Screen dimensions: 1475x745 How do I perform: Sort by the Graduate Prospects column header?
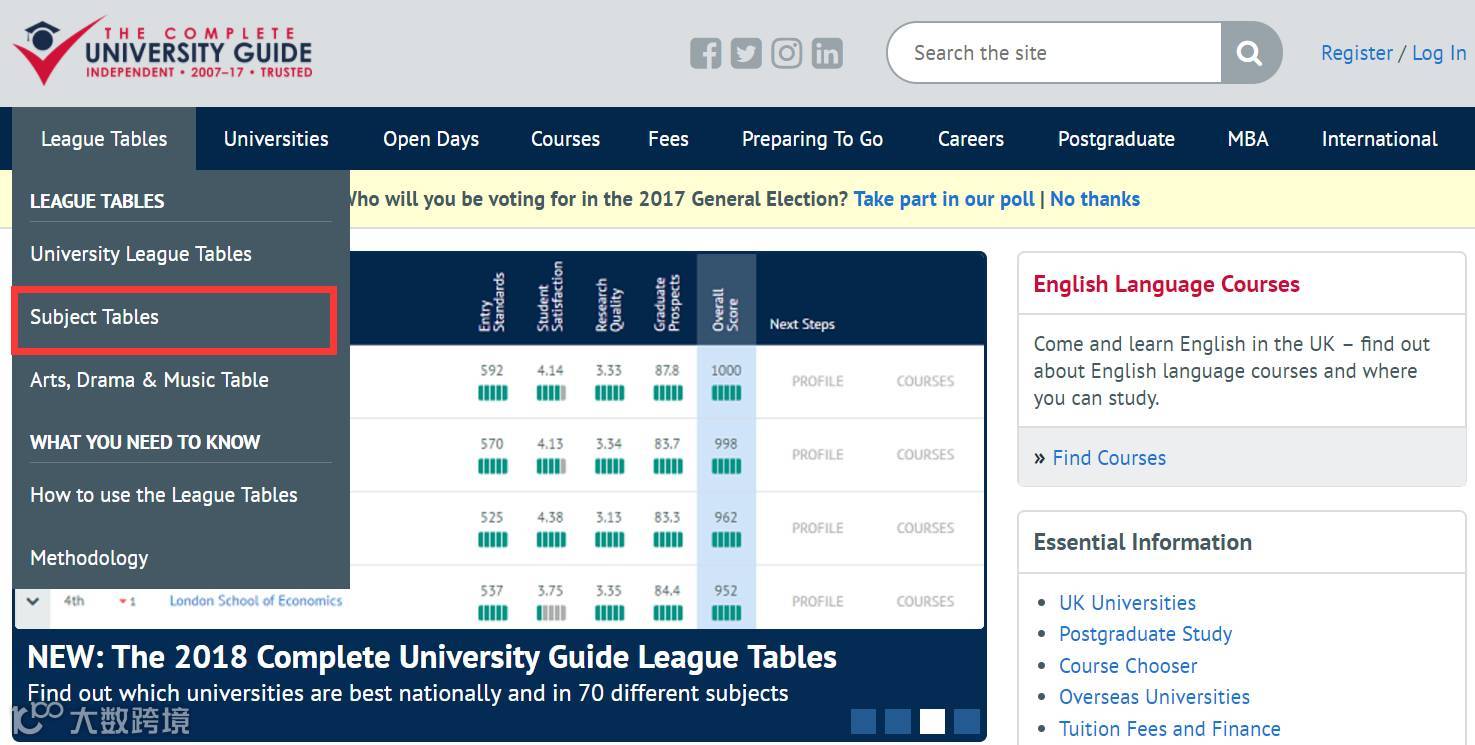point(667,302)
